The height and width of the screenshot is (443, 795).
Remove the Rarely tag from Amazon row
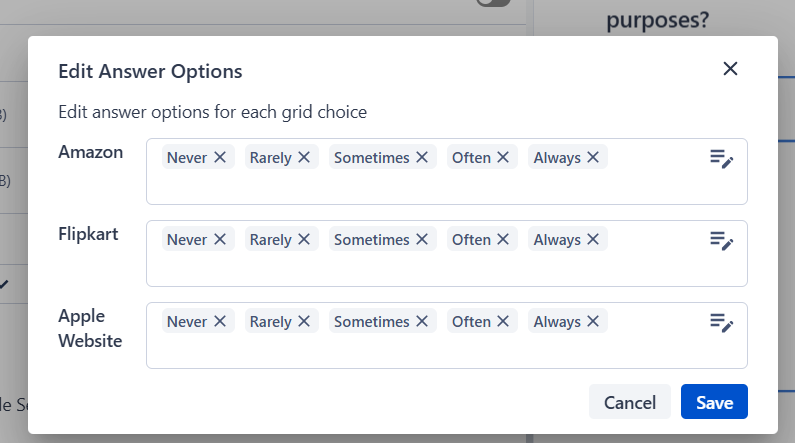tap(304, 158)
